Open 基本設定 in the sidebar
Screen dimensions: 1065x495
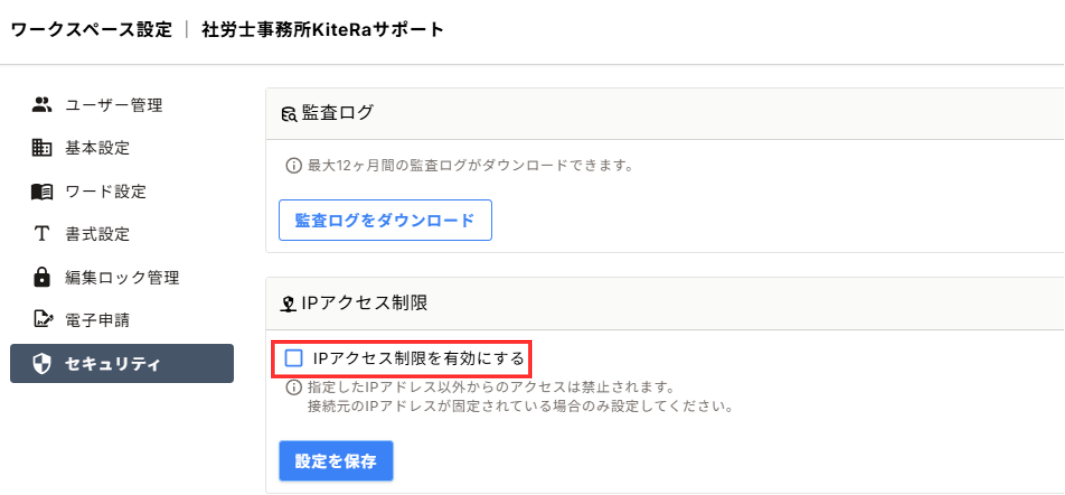point(97,148)
